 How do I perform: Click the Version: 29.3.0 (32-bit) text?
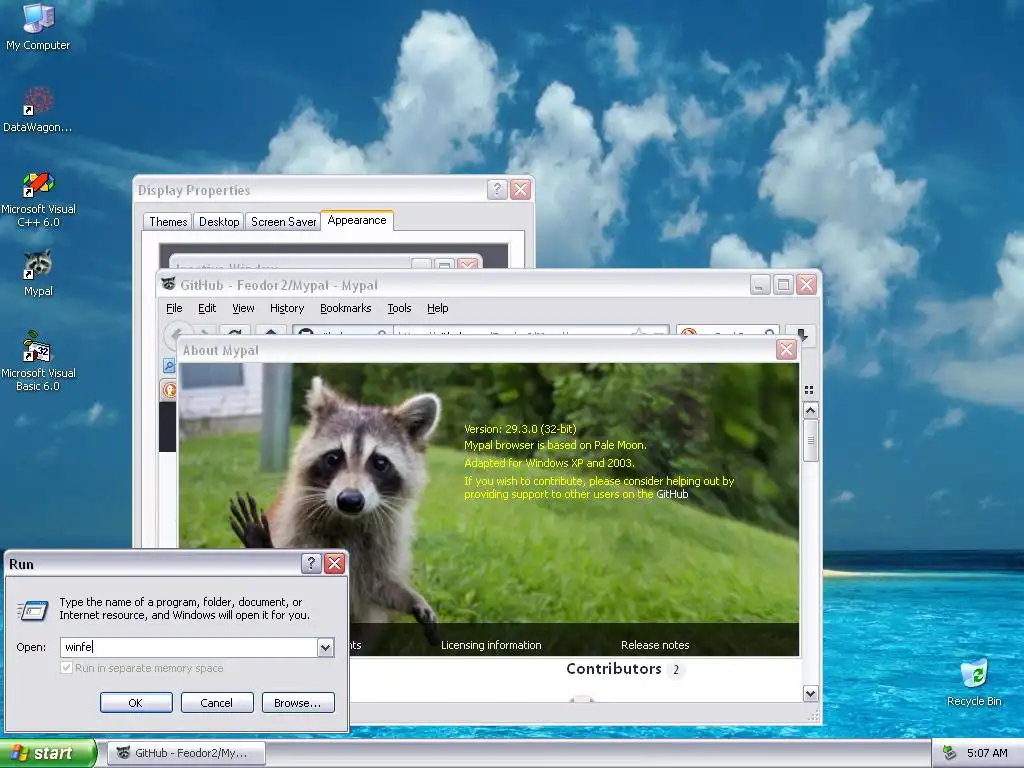(x=520, y=429)
